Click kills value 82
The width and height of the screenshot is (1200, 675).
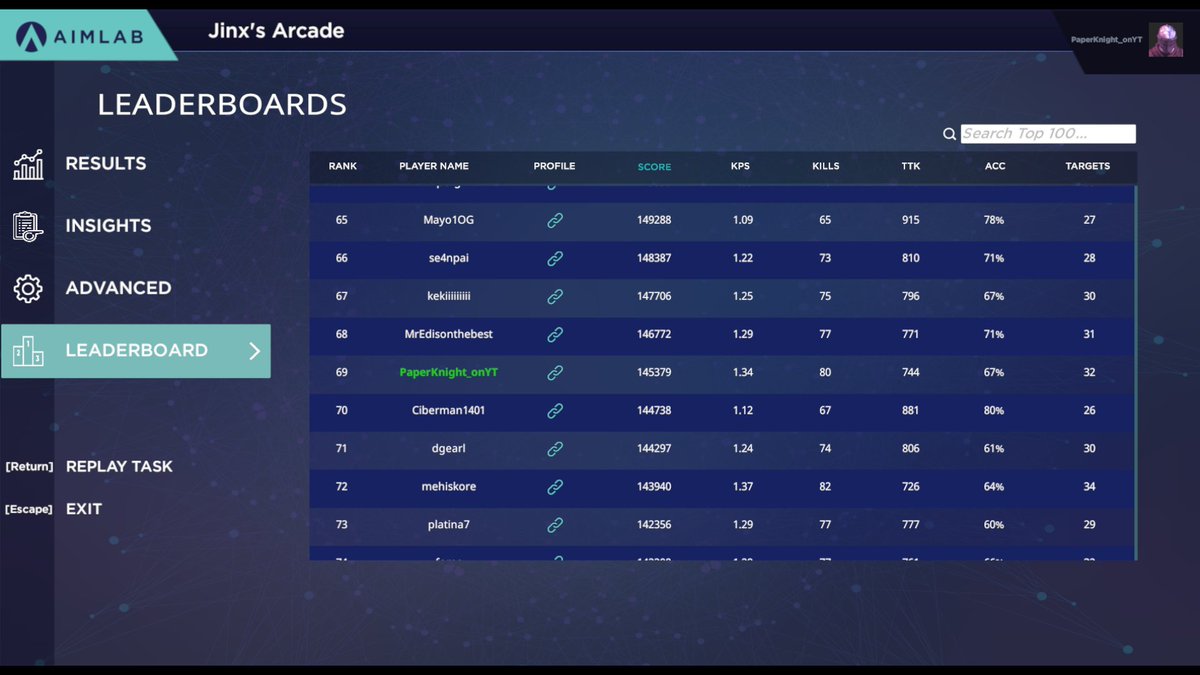pyautogui.click(x=825, y=487)
